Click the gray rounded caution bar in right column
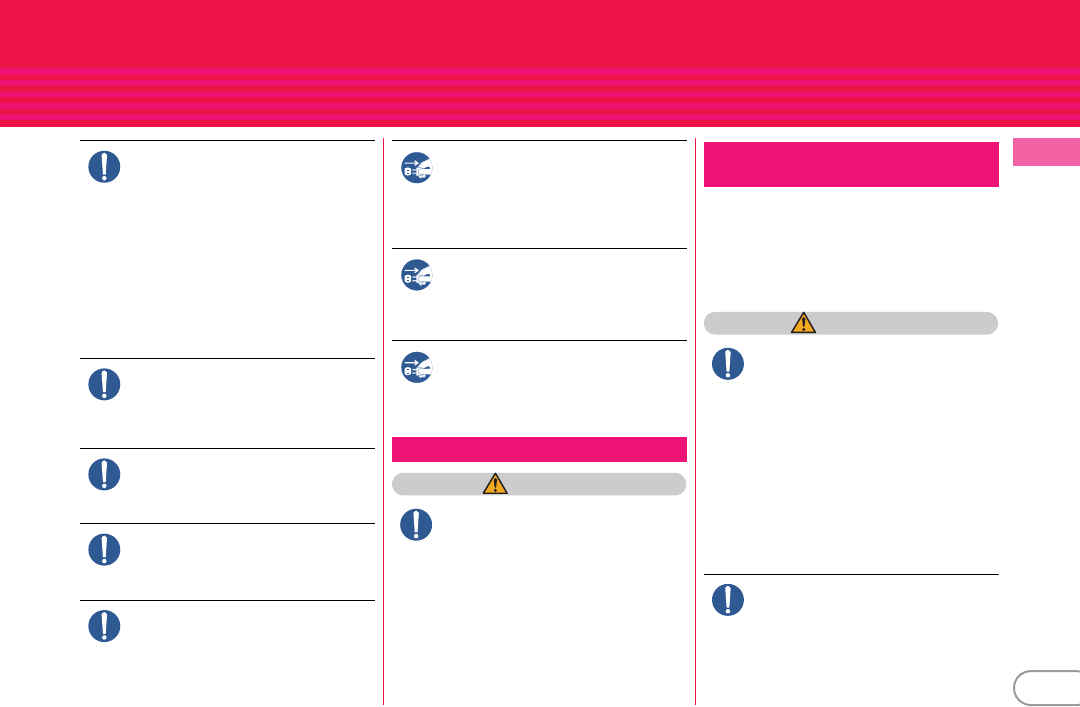 [851, 323]
